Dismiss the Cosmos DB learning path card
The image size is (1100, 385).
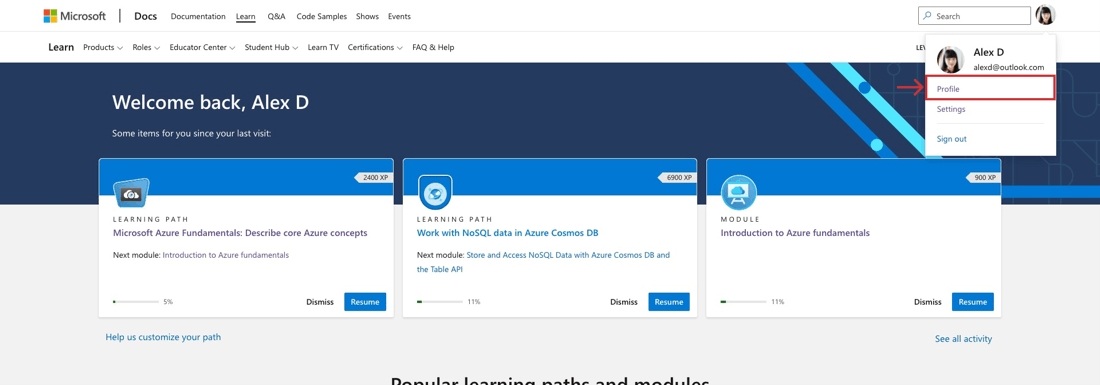[x=624, y=302]
